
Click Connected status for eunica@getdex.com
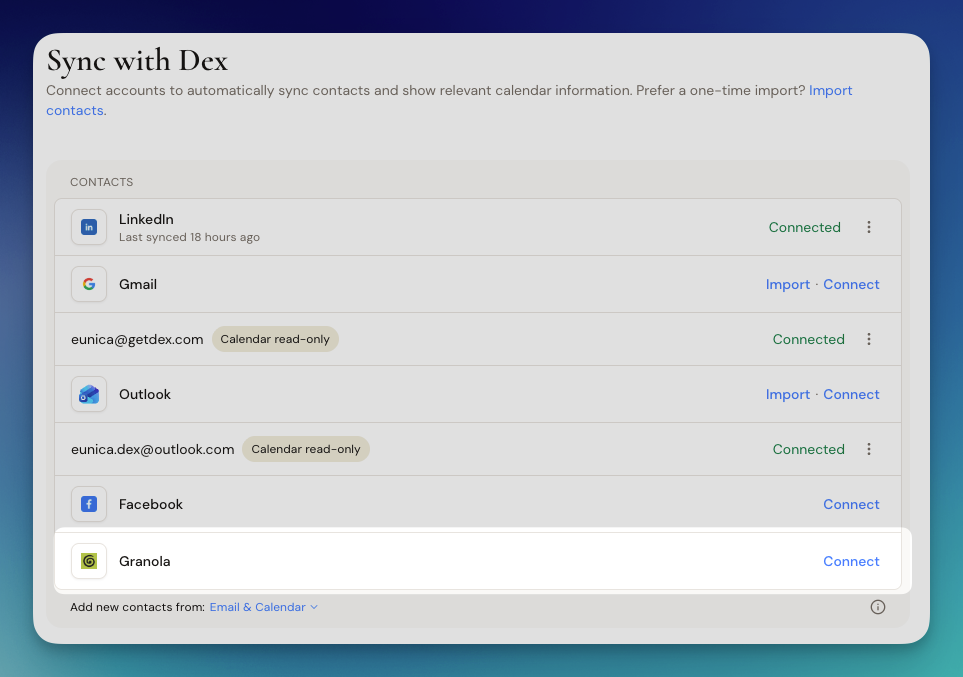pos(808,339)
